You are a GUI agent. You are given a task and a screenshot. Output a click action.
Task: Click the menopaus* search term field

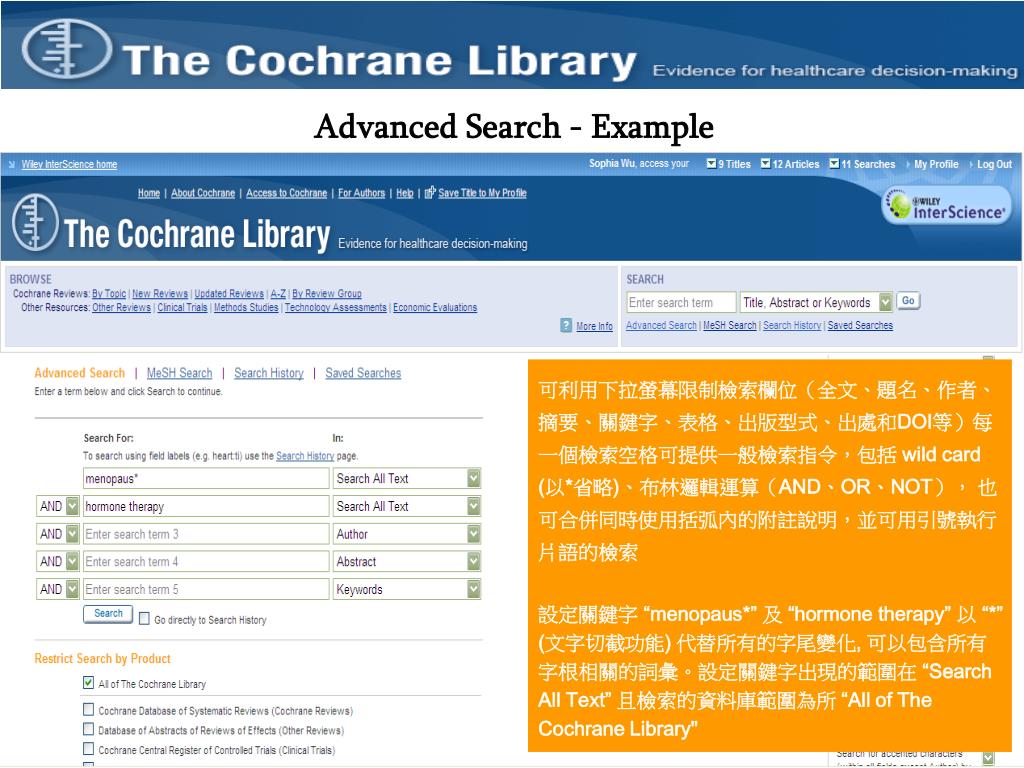tap(206, 478)
